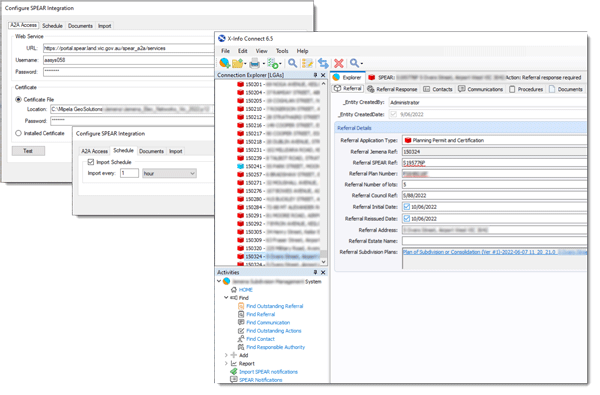Click the Import SPEAR notifications icon
Image resolution: width=600 pixels, height=395 pixels.
point(233,372)
